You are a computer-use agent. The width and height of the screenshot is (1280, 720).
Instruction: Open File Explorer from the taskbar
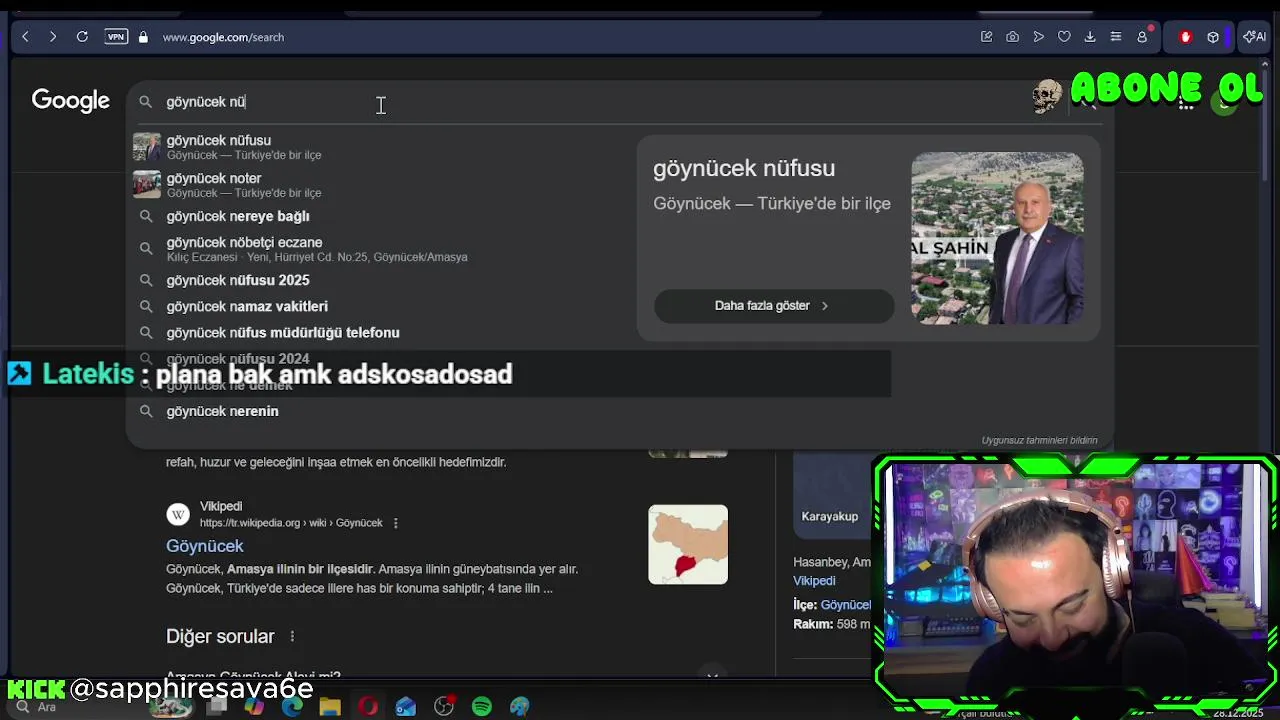coord(330,707)
